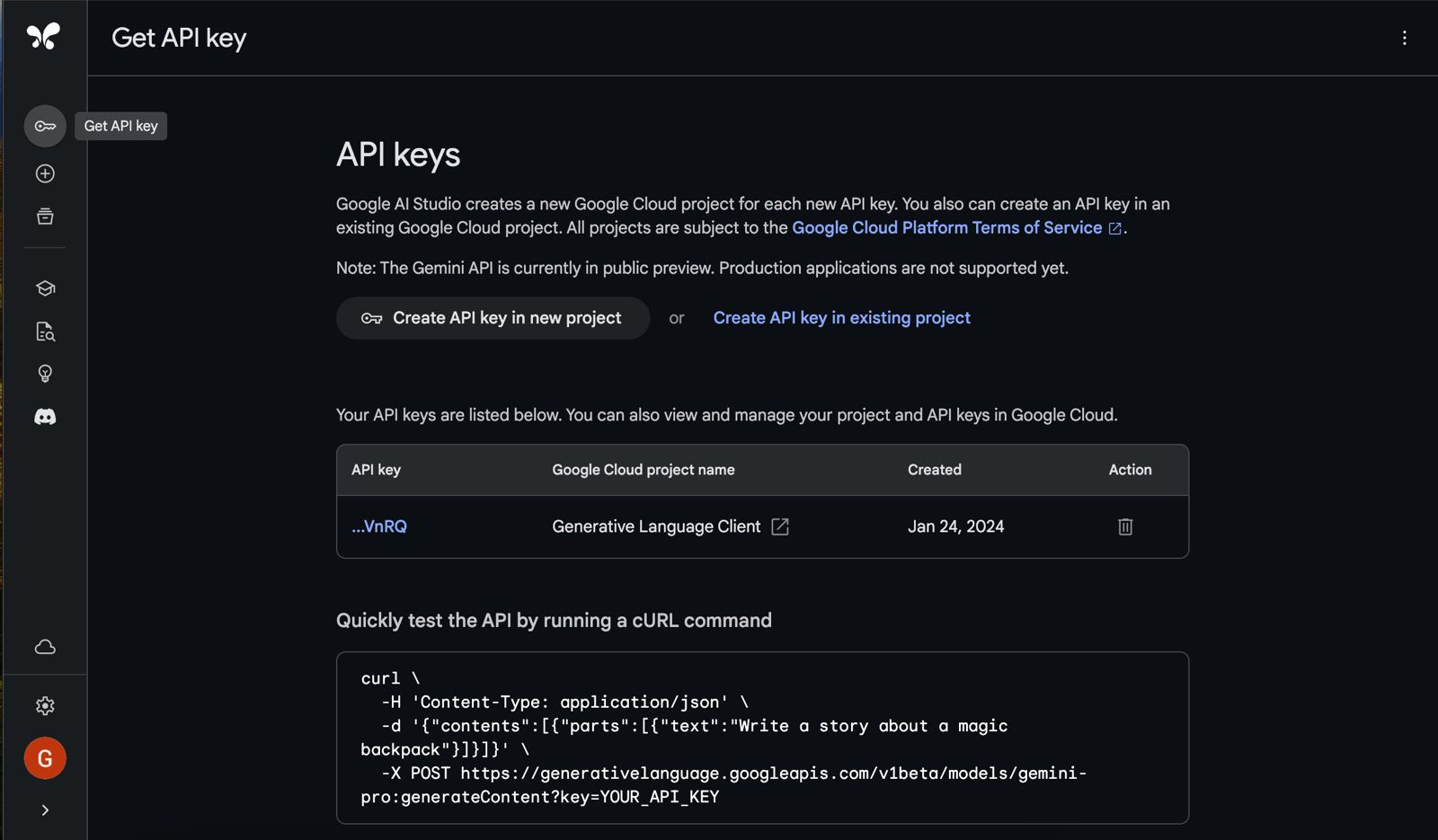Viewport: 1438px width, 840px height.
Task: Click Create API key in new project
Action: [493, 318]
